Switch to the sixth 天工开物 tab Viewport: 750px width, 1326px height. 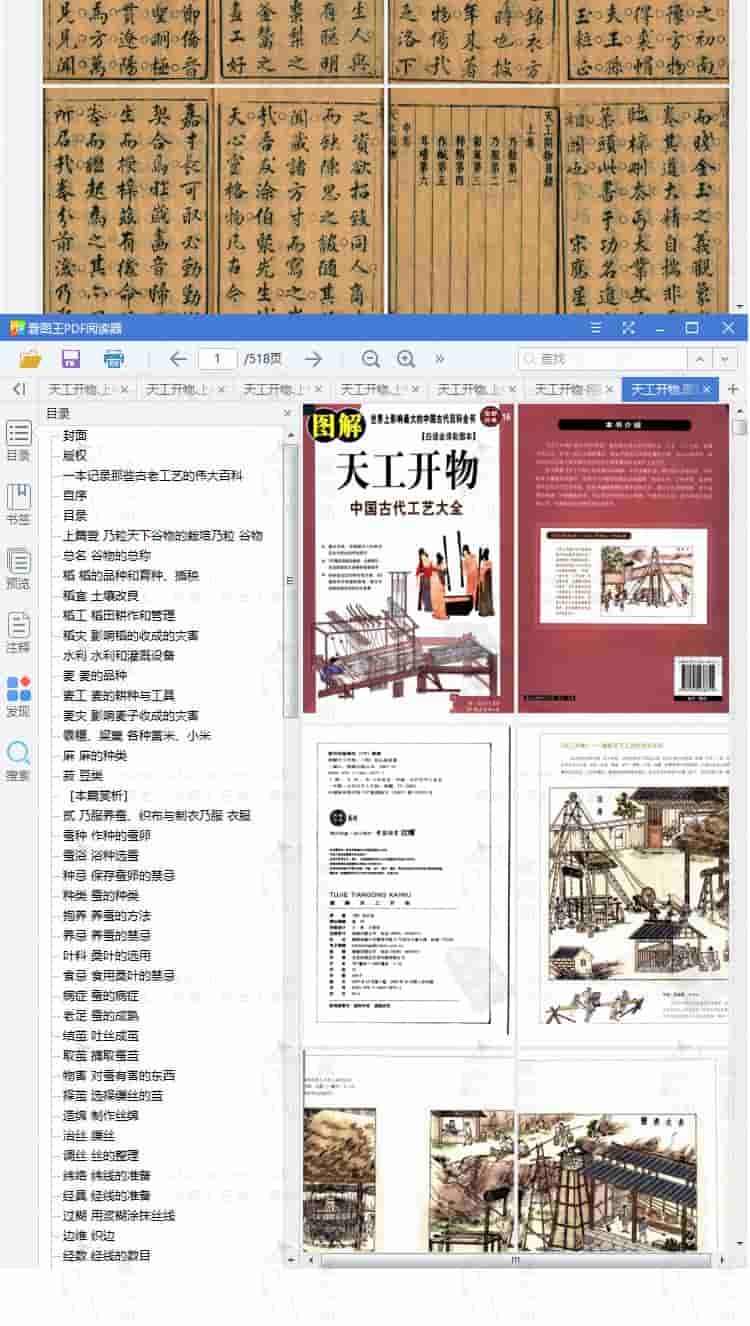572,390
